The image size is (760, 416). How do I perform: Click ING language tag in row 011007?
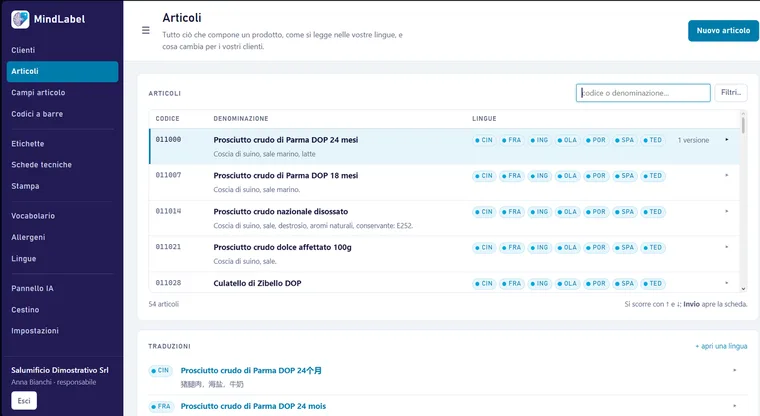coord(539,176)
